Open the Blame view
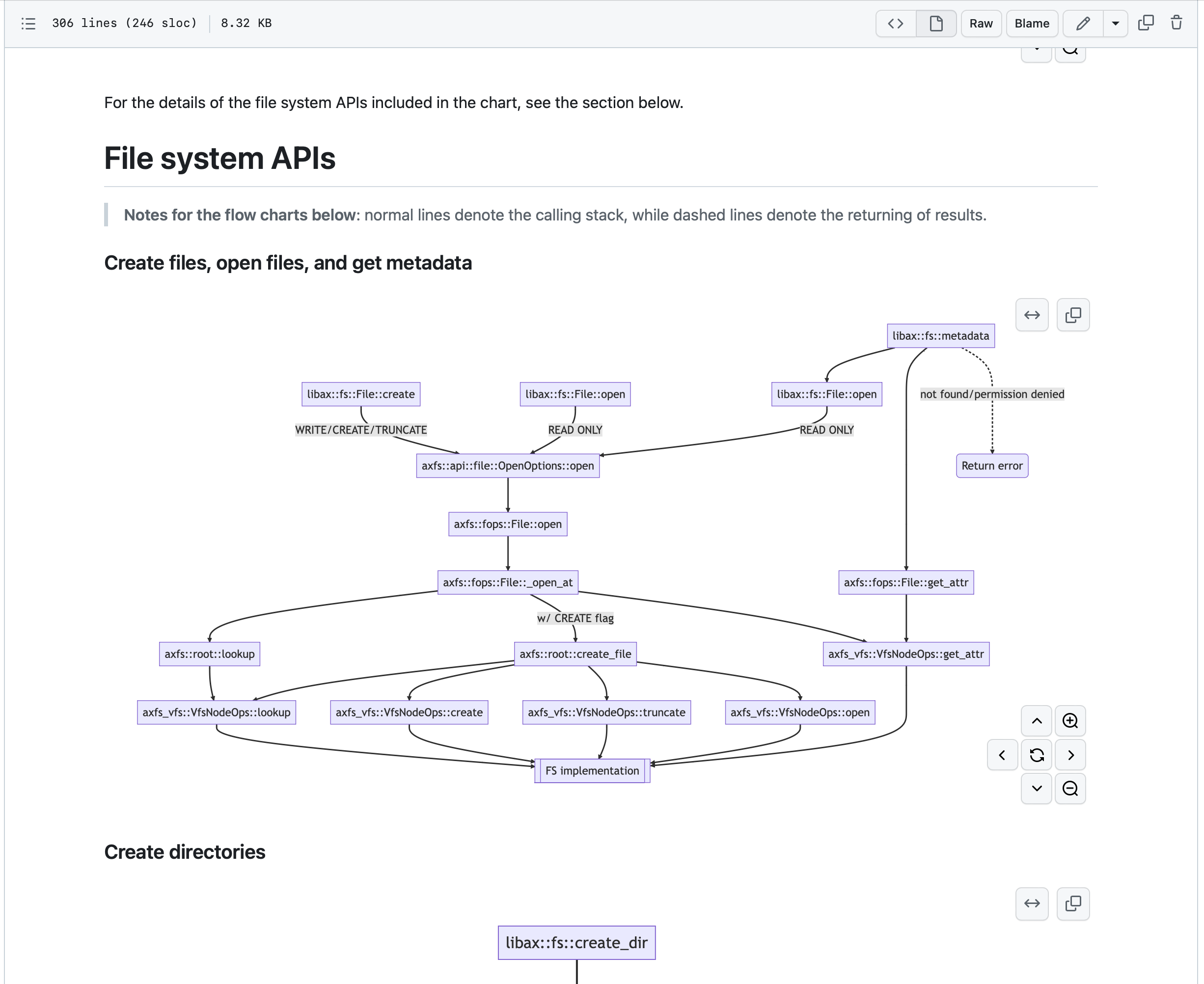1204x984 pixels. coord(1032,23)
